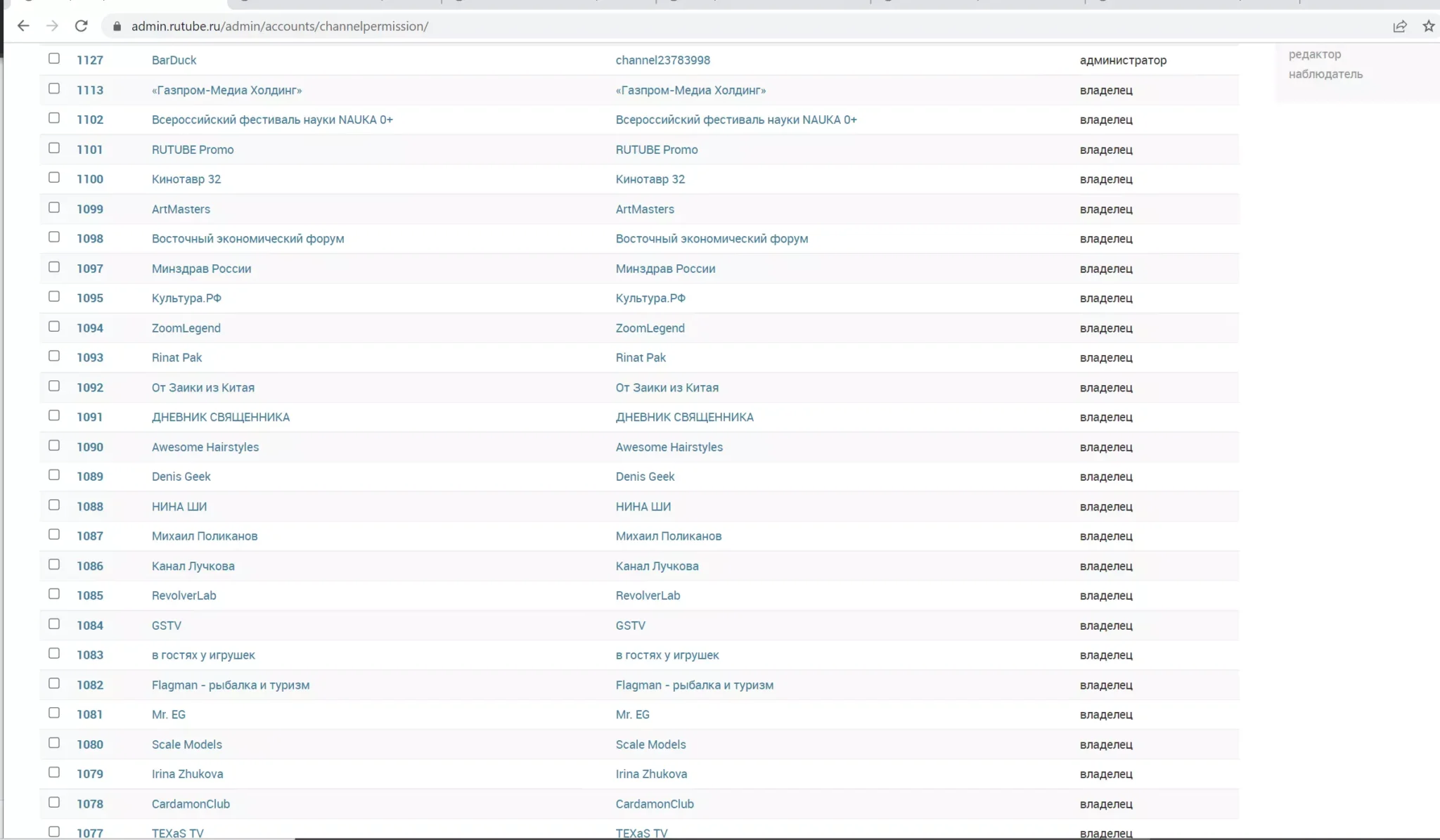1440x840 pixels.
Task: Click the browser forward arrow
Action: pos(52,26)
